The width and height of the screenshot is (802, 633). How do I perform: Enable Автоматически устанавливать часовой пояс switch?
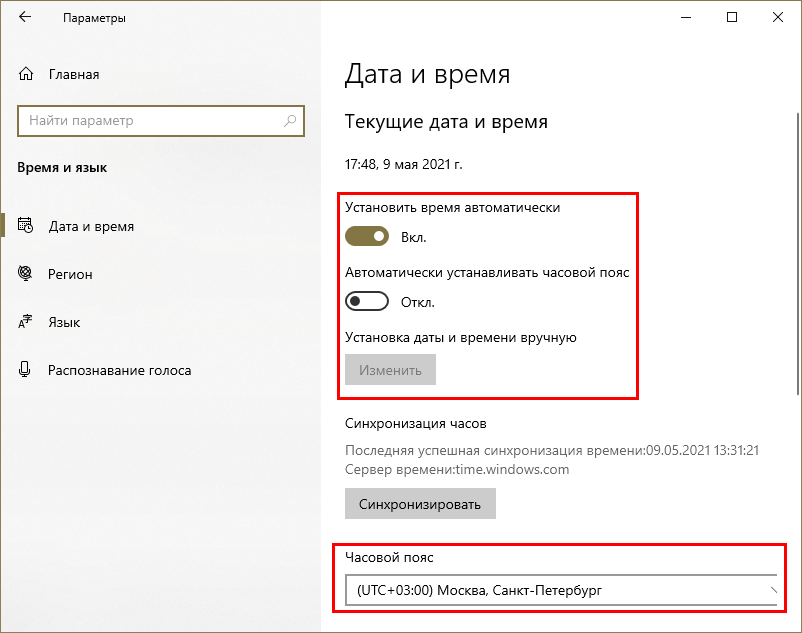(x=367, y=302)
